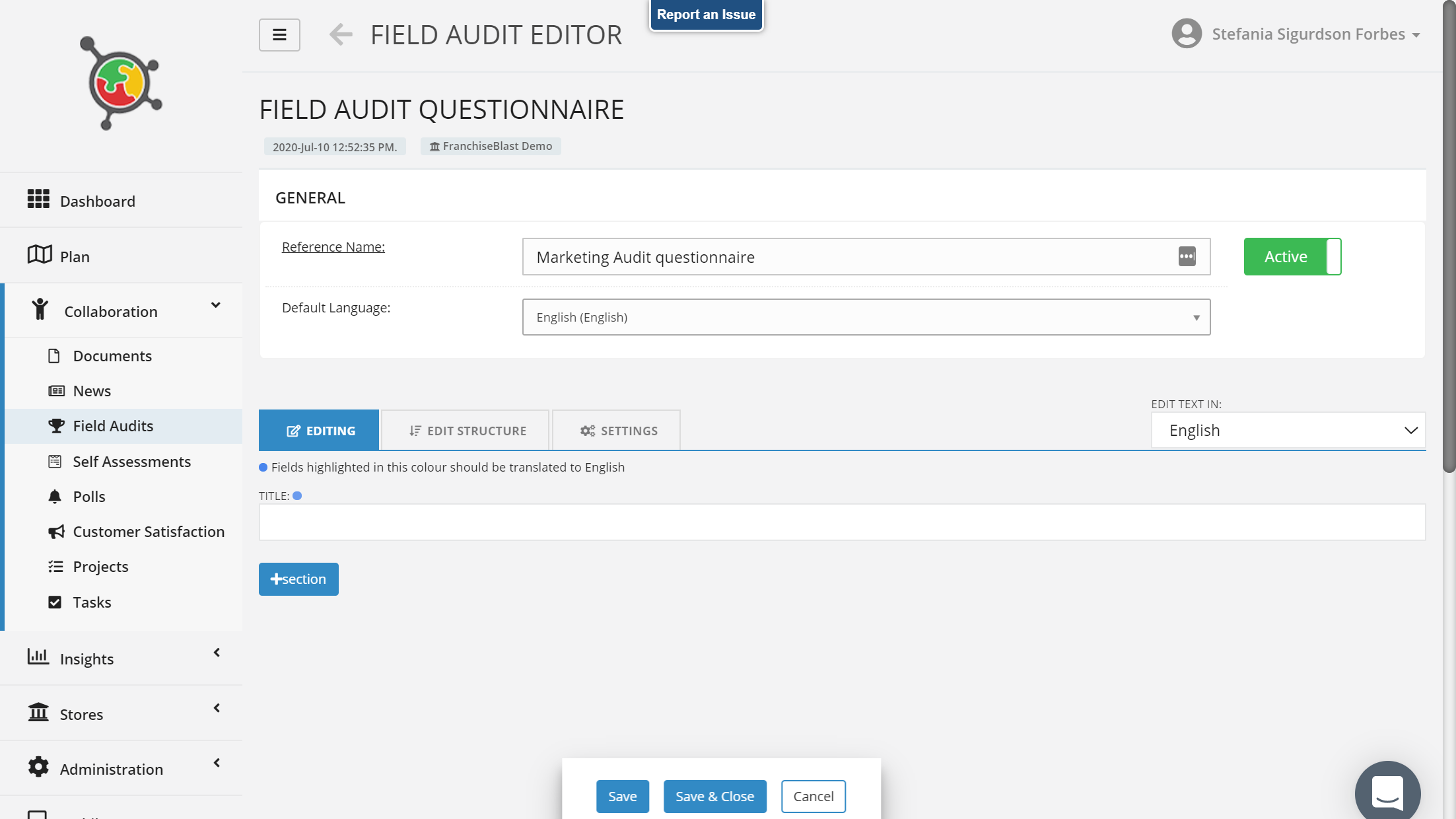Add a new section
Screen dimensions: 1456x819
click(298, 579)
